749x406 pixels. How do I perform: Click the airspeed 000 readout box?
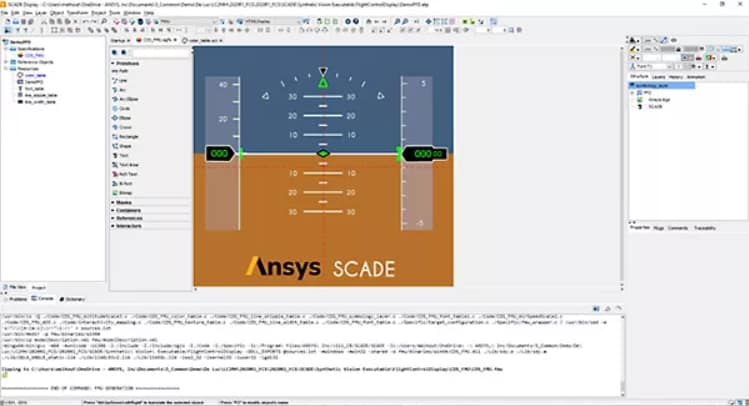point(220,154)
